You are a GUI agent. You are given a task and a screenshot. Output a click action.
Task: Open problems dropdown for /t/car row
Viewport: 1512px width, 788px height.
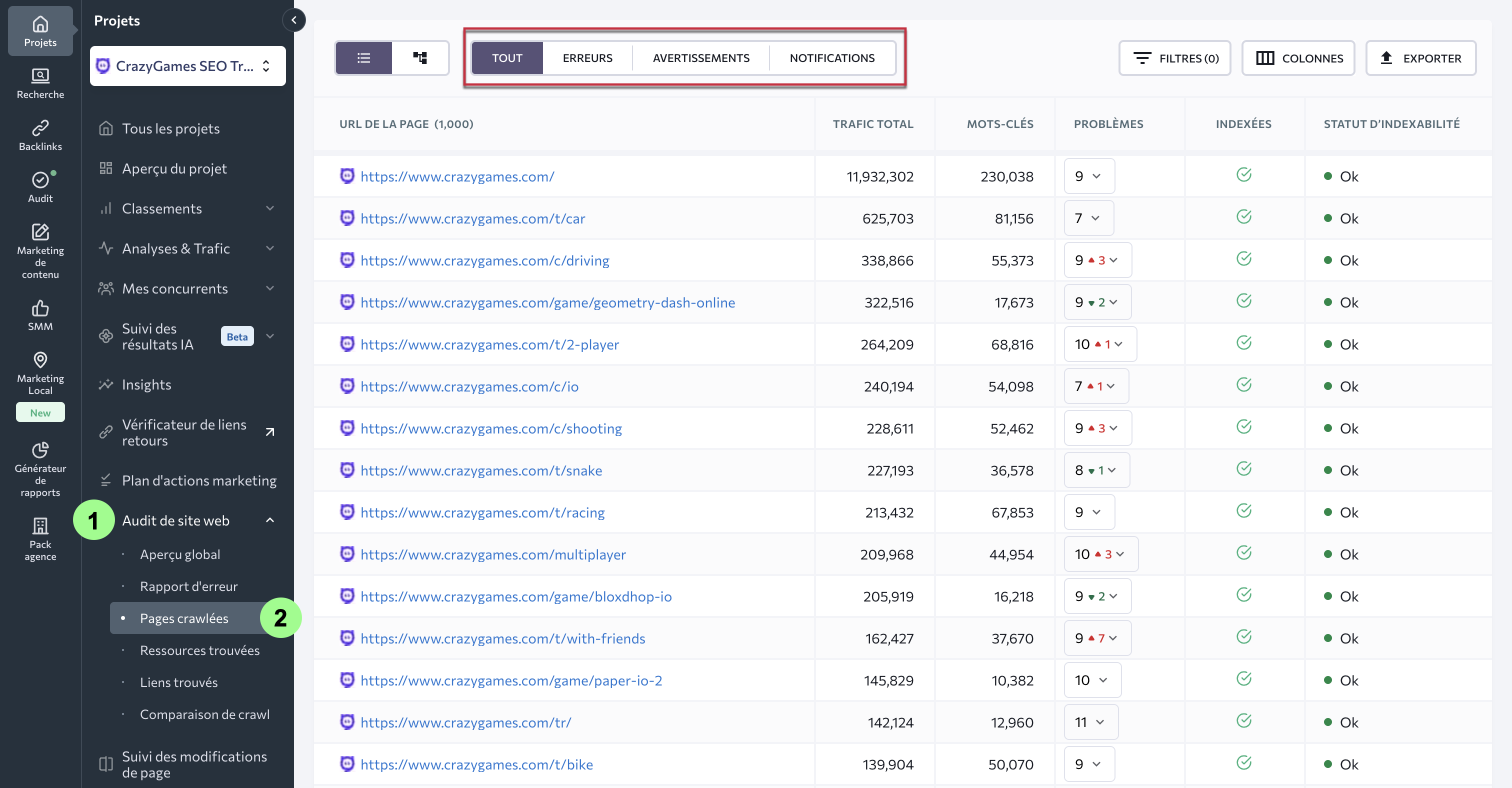coord(1088,218)
